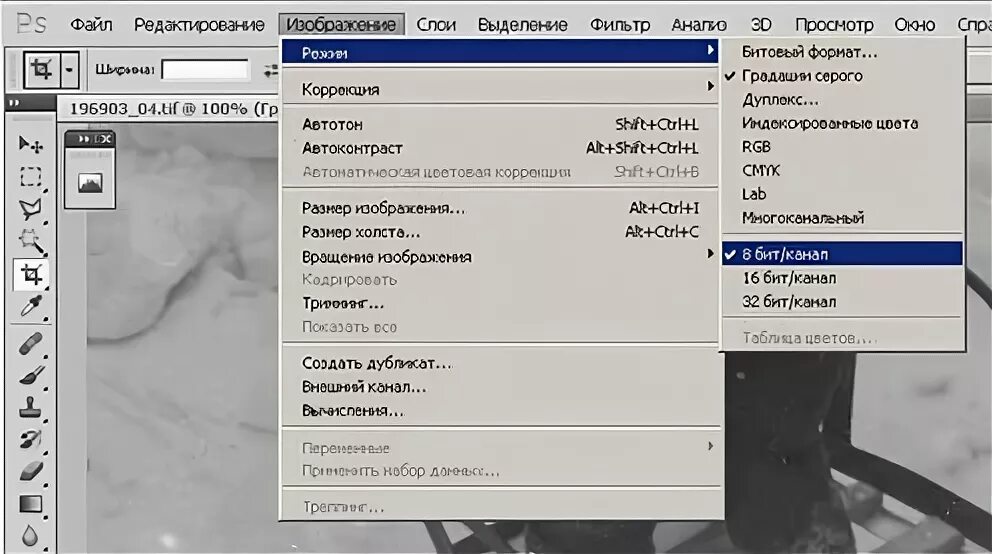Open the Фильтр menu
This screenshot has width=992, height=554.
(x=619, y=25)
